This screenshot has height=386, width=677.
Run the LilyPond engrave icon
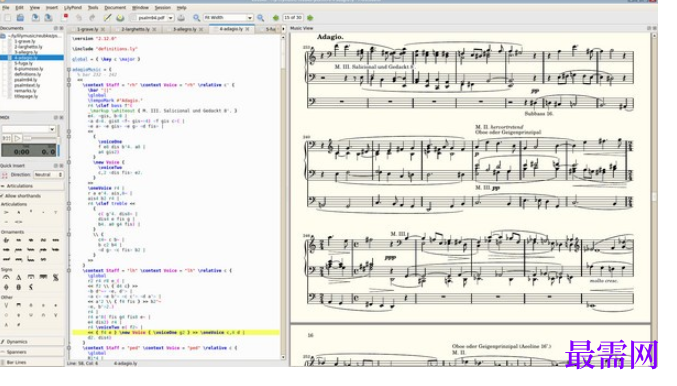tap(120, 18)
